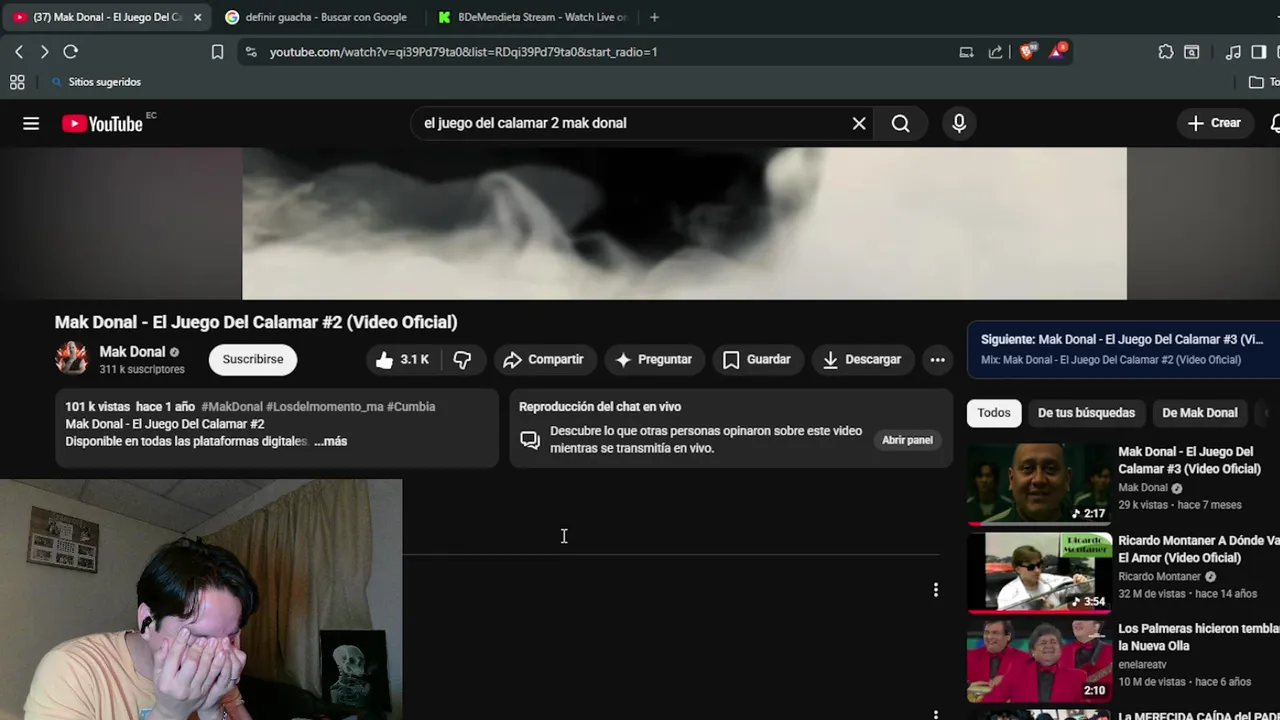Open live chat replay with Abrir panel
The image size is (1280, 720).
coord(907,440)
